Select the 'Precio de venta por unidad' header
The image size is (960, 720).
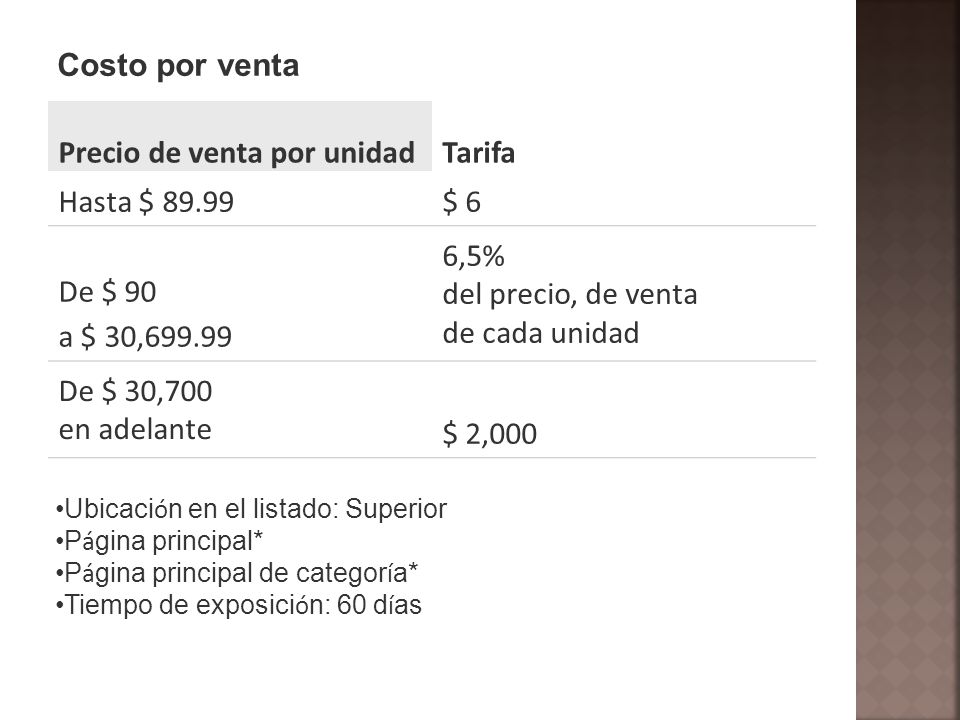click(x=237, y=153)
